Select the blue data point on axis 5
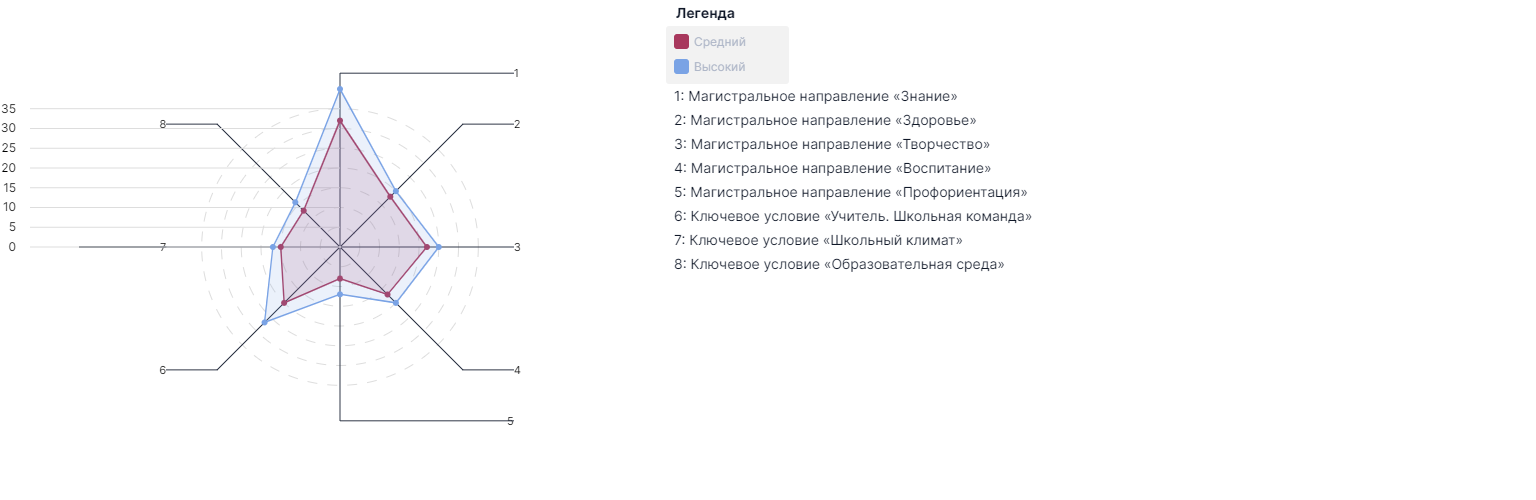Screen dimensions: 1536x500 point(340,294)
